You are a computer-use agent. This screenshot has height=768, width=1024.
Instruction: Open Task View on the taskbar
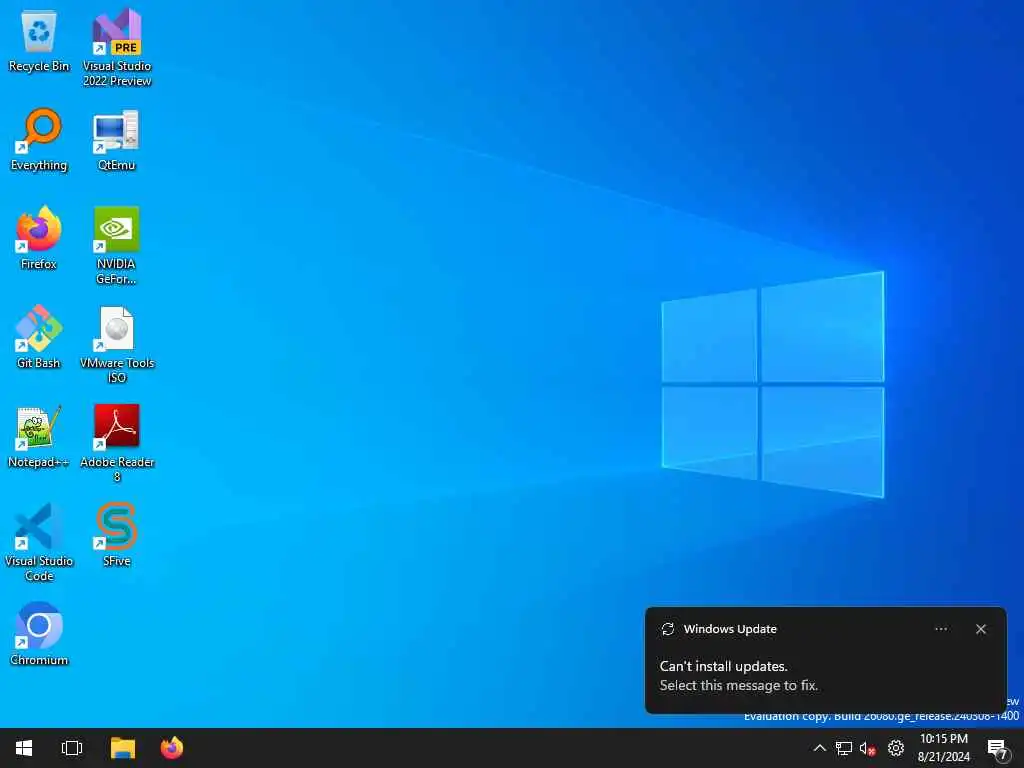coord(72,748)
